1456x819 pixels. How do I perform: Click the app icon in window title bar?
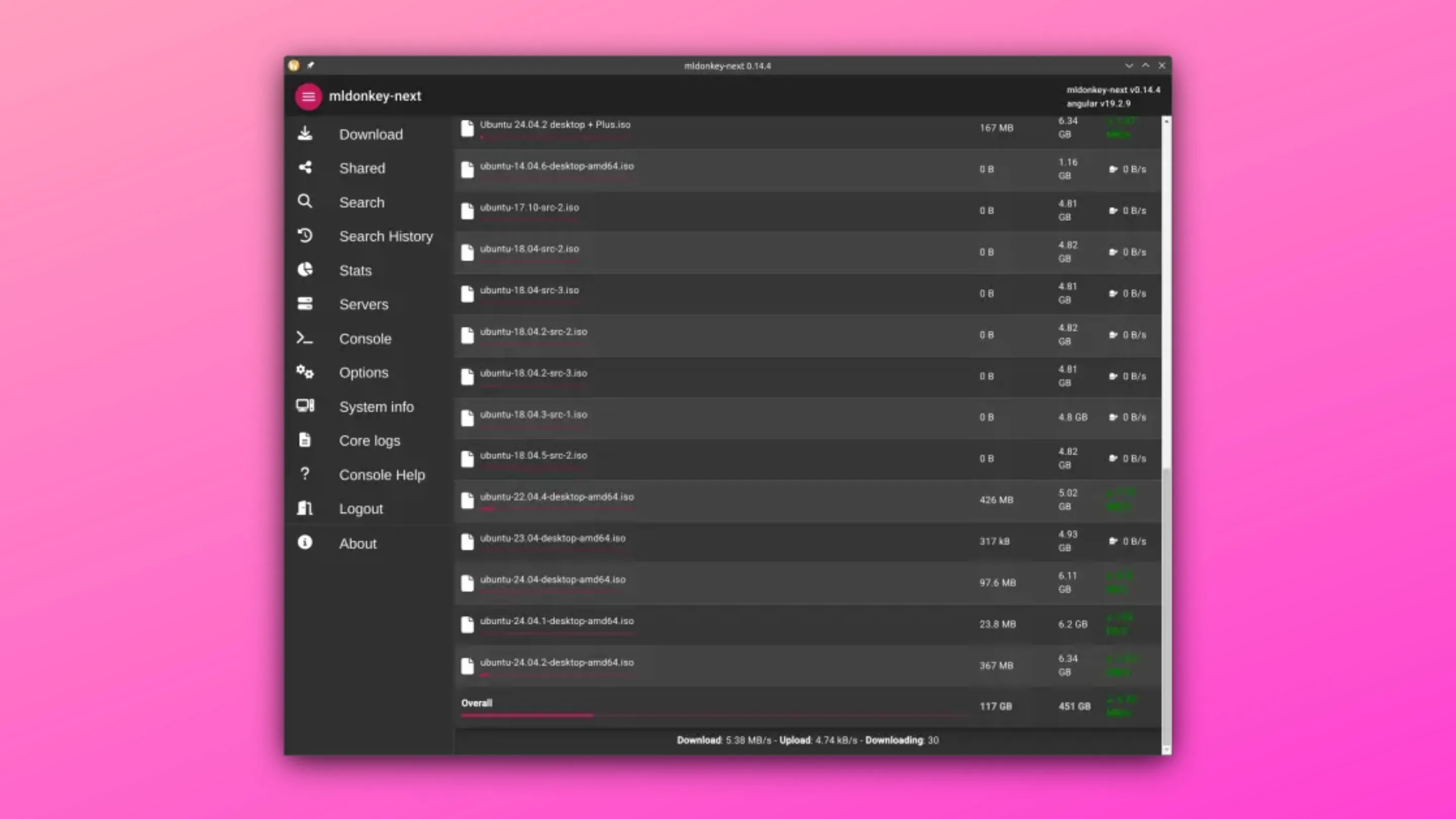pos(293,66)
